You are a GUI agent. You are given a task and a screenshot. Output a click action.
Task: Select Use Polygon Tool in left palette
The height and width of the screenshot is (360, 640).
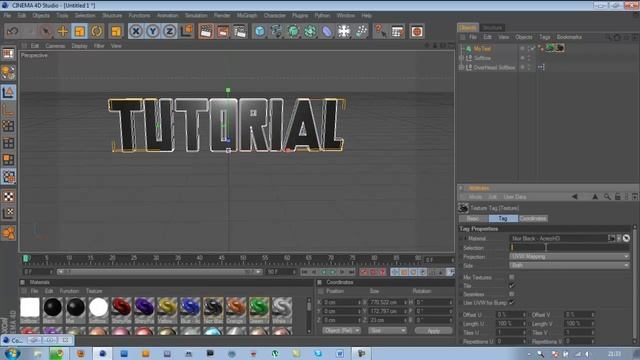(x=8, y=160)
